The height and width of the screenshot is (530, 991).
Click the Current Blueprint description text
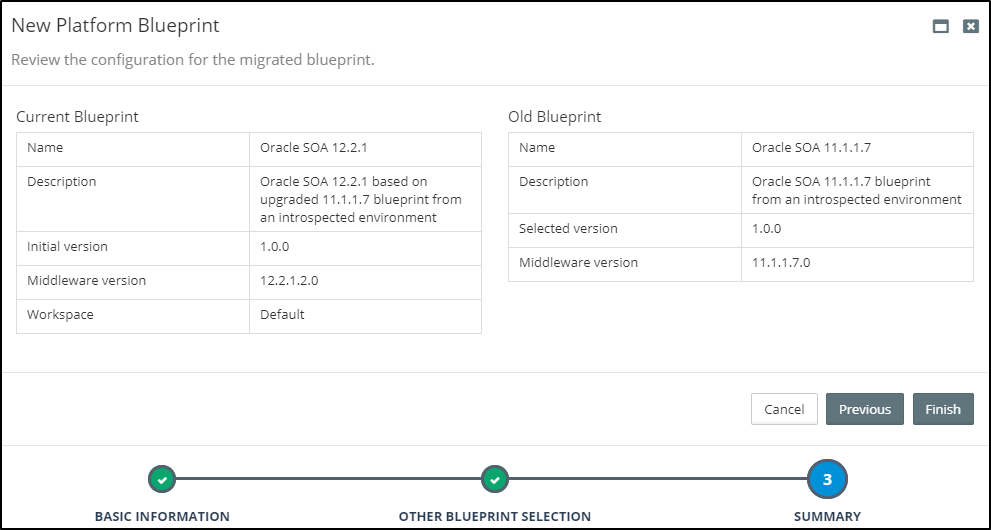click(360, 199)
